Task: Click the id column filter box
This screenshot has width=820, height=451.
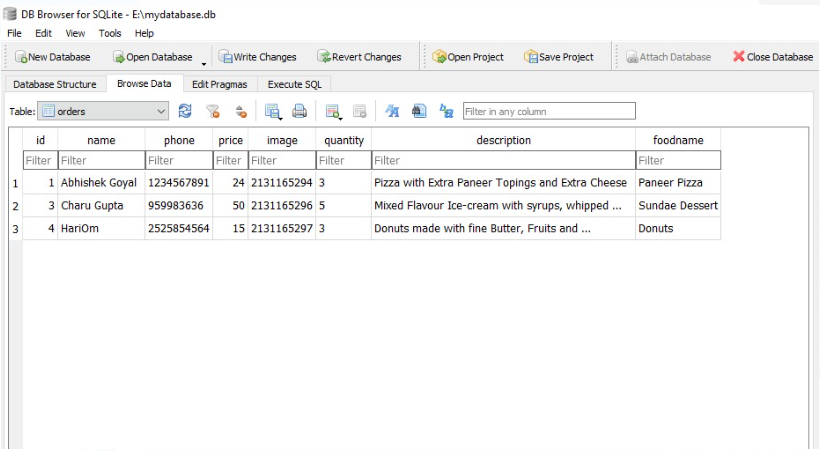Action: tap(40, 160)
